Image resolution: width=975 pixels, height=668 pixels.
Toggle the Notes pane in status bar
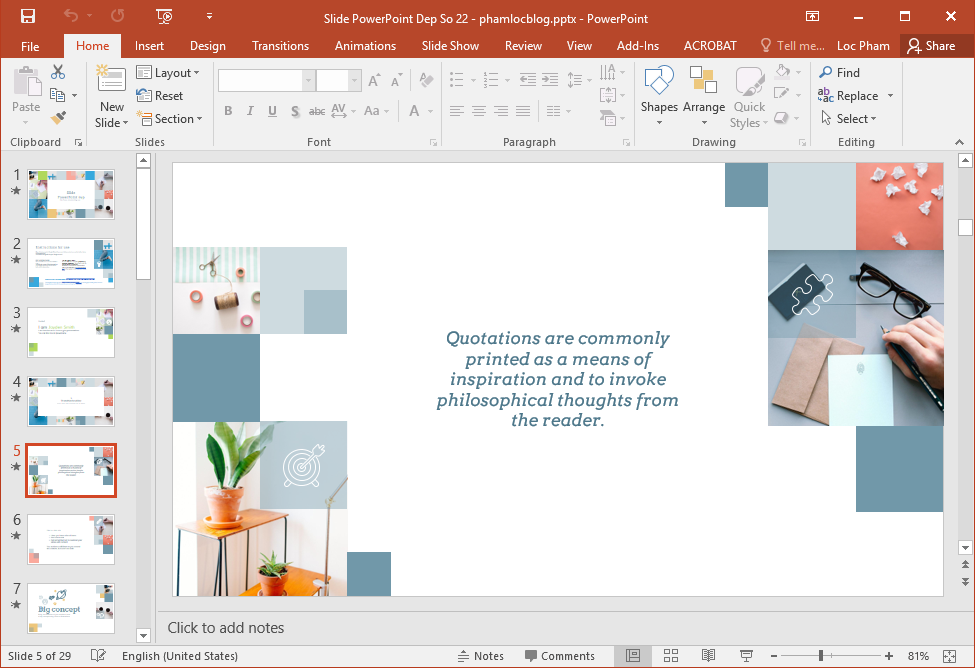click(481, 656)
